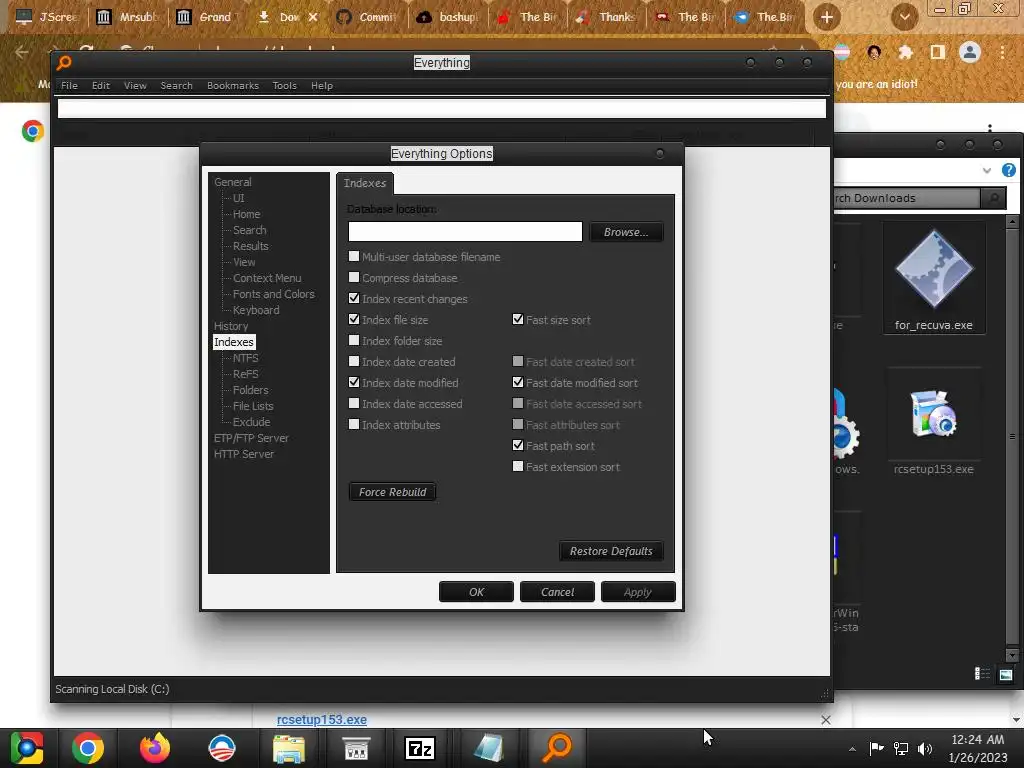
Task: Click the Cancel button
Action: point(557,592)
